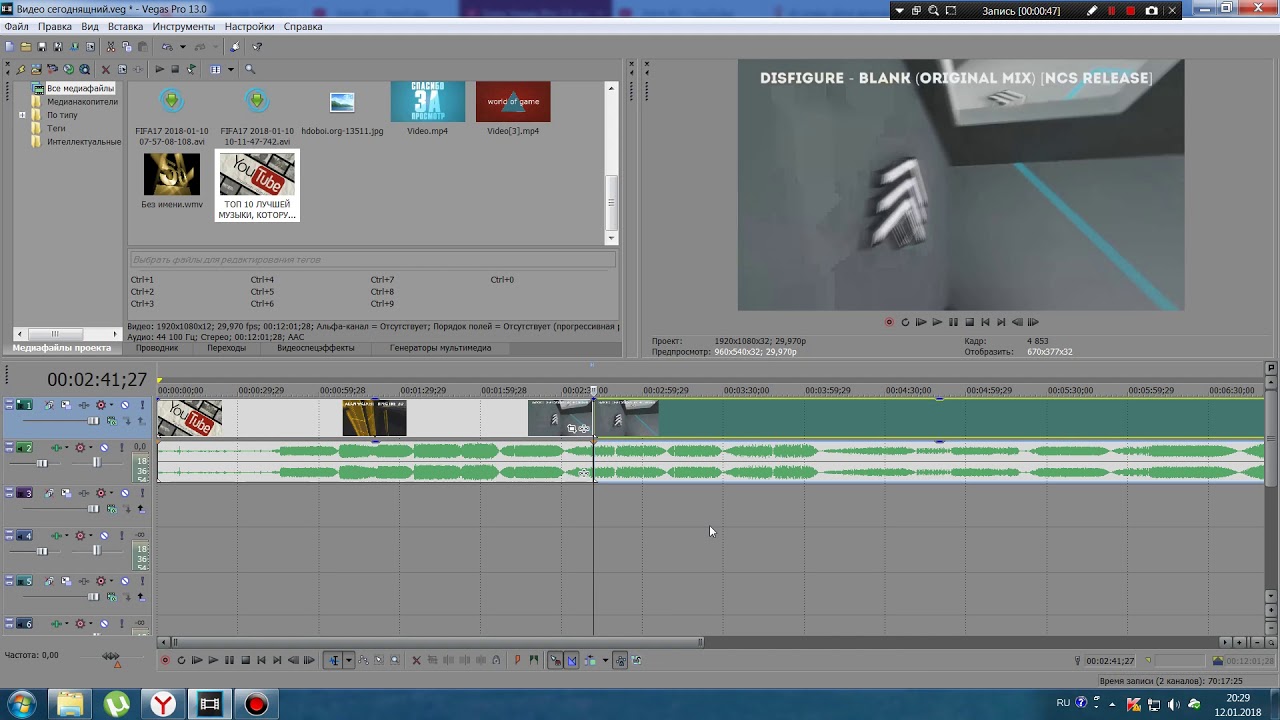Image resolution: width=1280 pixels, height=720 pixels.
Task: Open automation settings dropdown on track 1
Action: click(x=111, y=405)
